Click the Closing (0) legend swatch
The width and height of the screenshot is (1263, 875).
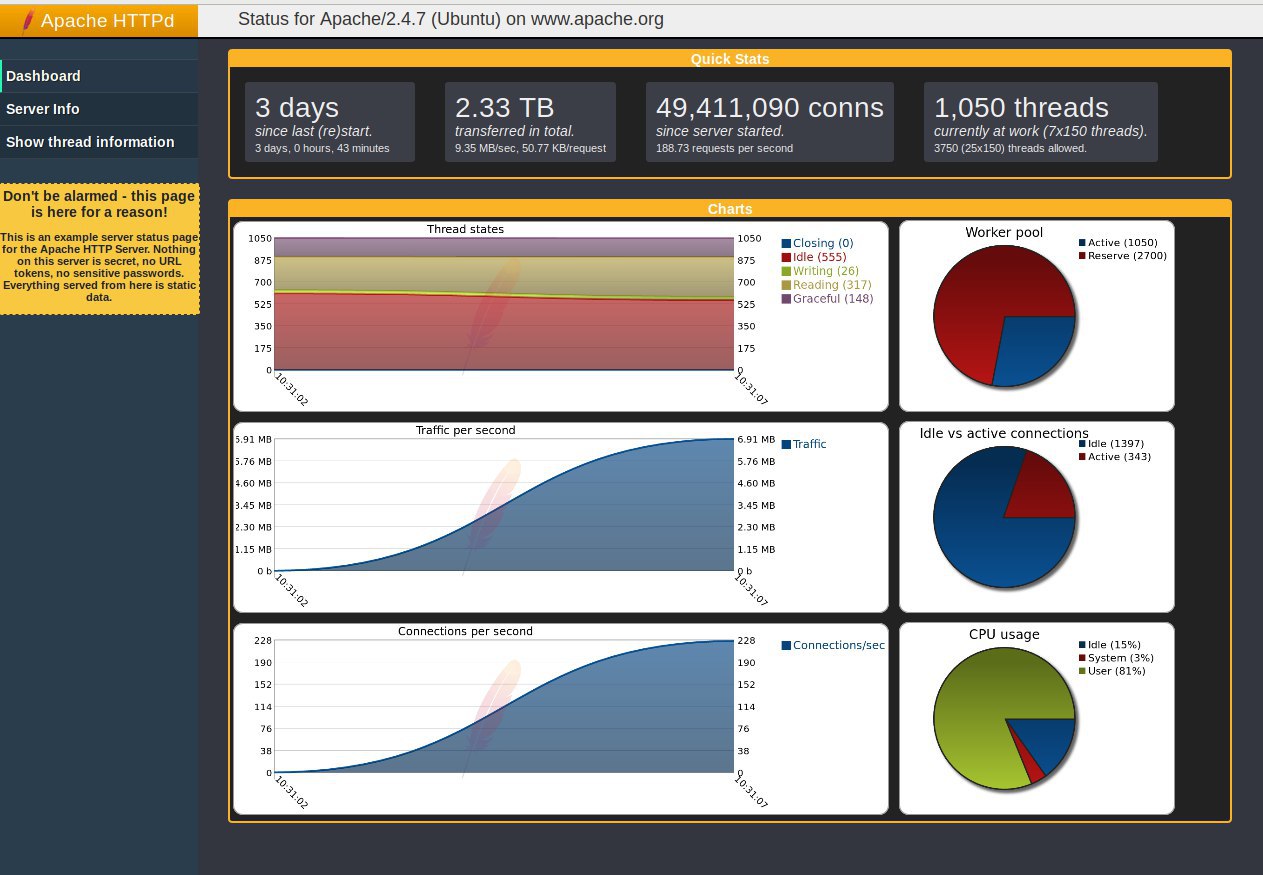786,243
